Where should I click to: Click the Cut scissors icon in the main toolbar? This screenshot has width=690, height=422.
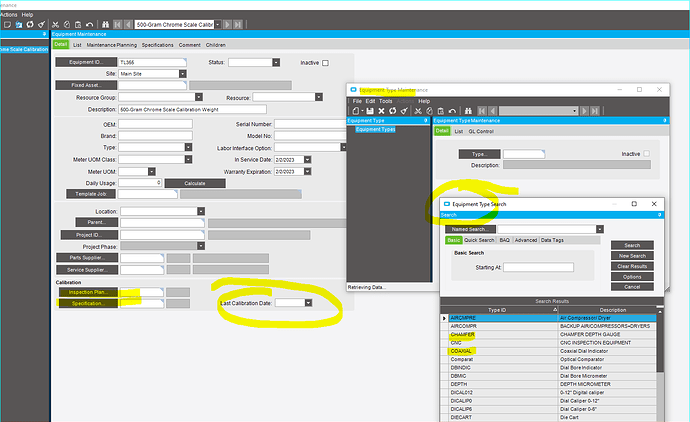(x=55, y=25)
